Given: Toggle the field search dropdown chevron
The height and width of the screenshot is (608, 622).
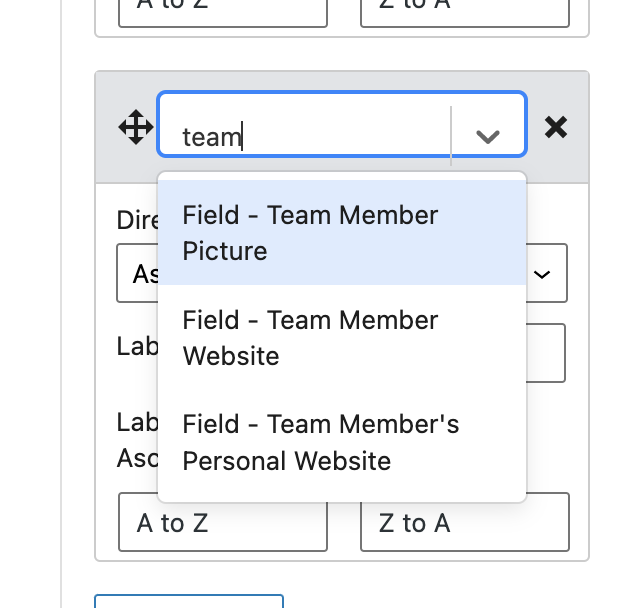Looking at the screenshot, I should click(488, 137).
